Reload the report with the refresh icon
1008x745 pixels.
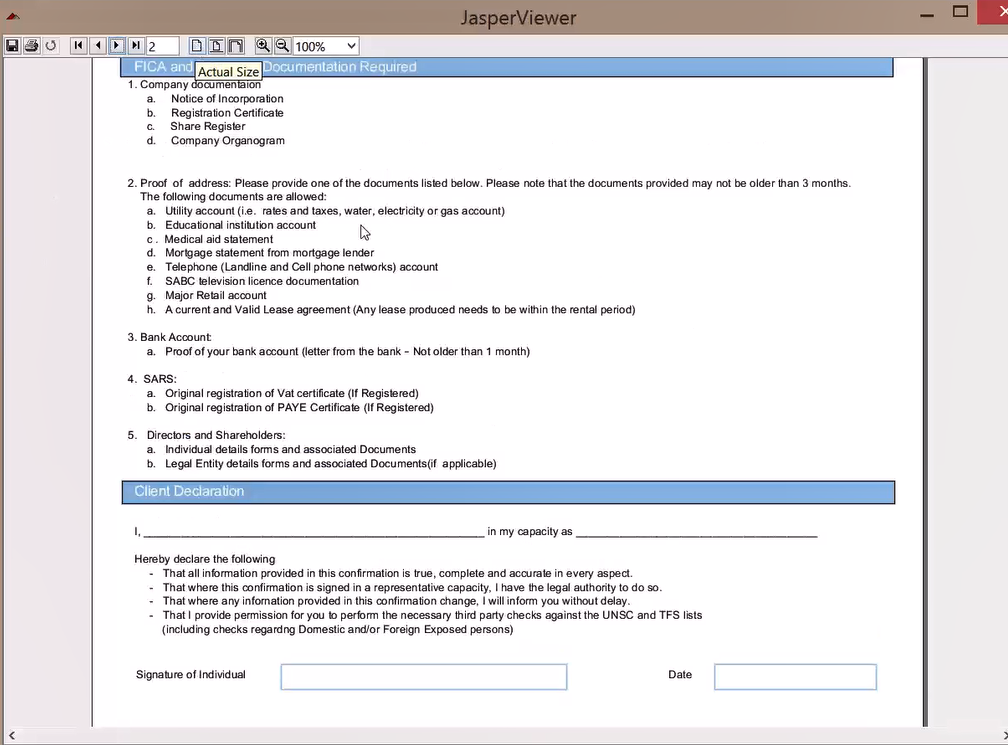coord(51,46)
